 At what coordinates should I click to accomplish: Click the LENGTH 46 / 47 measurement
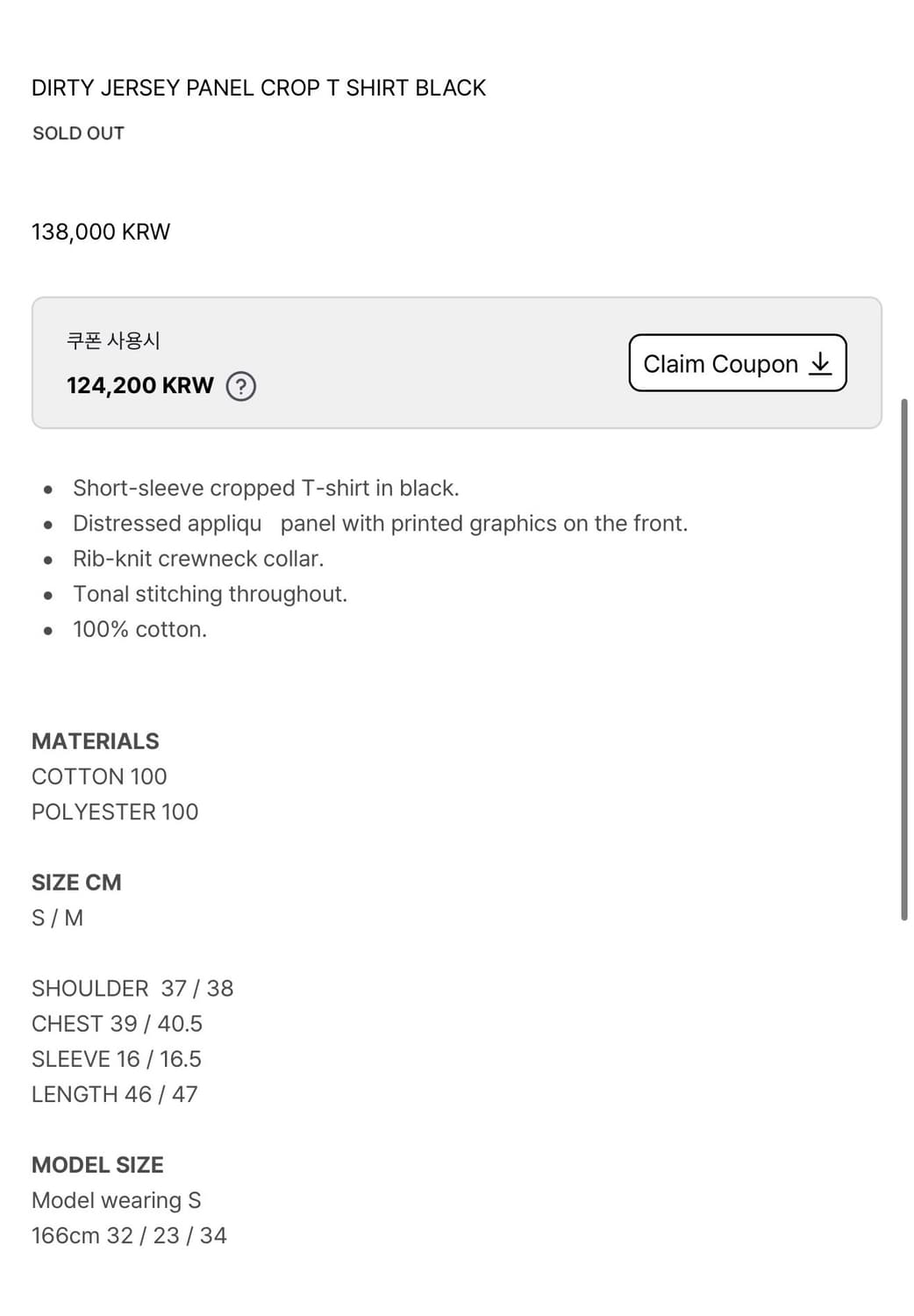coord(115,1094)
